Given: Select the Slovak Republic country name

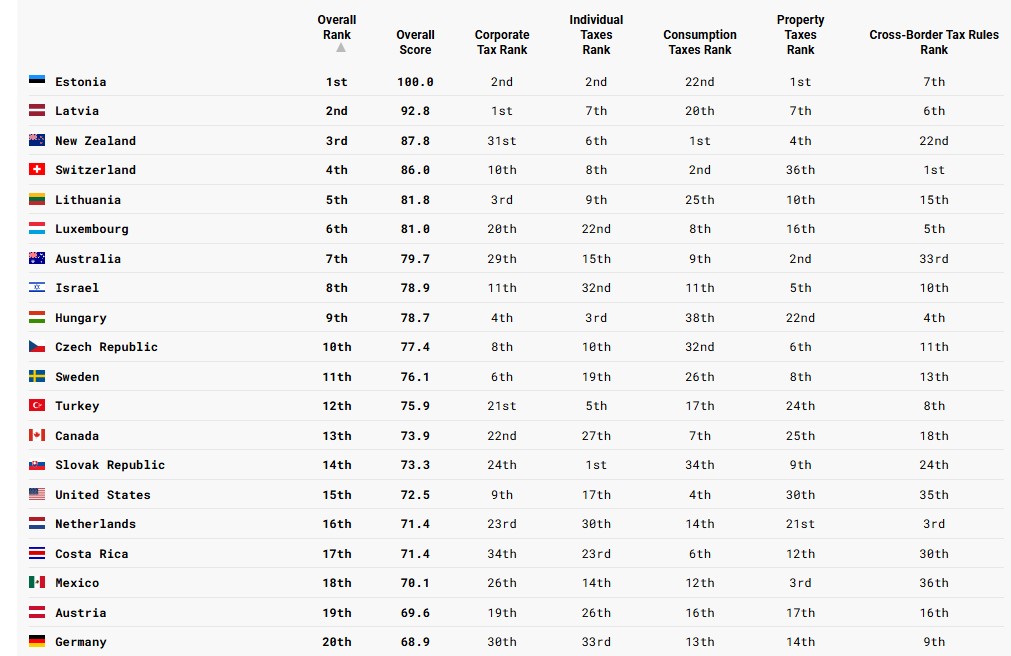Looking at the screenshot, I should coord(110,465).
